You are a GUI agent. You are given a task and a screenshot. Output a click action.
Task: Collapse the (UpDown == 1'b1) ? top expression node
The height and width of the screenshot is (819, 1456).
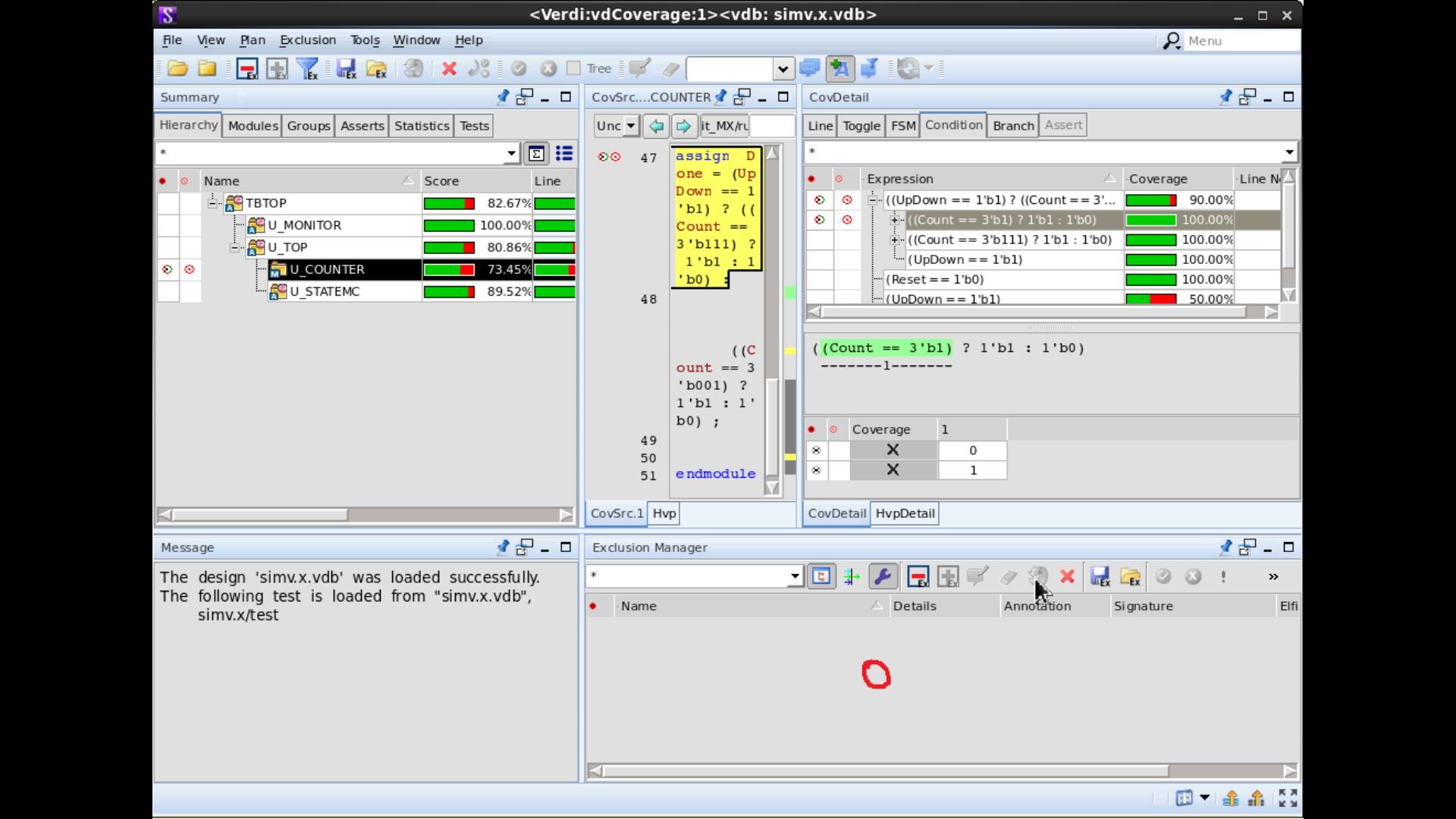tap(873, 200)
